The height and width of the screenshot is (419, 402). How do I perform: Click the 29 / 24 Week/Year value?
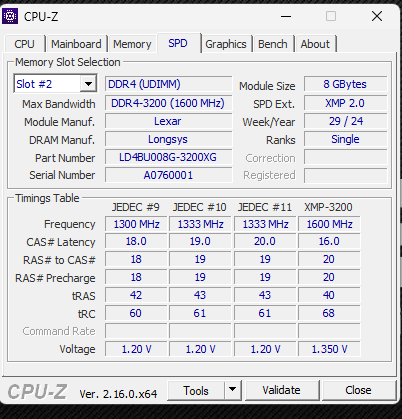[x=345, y=121]
